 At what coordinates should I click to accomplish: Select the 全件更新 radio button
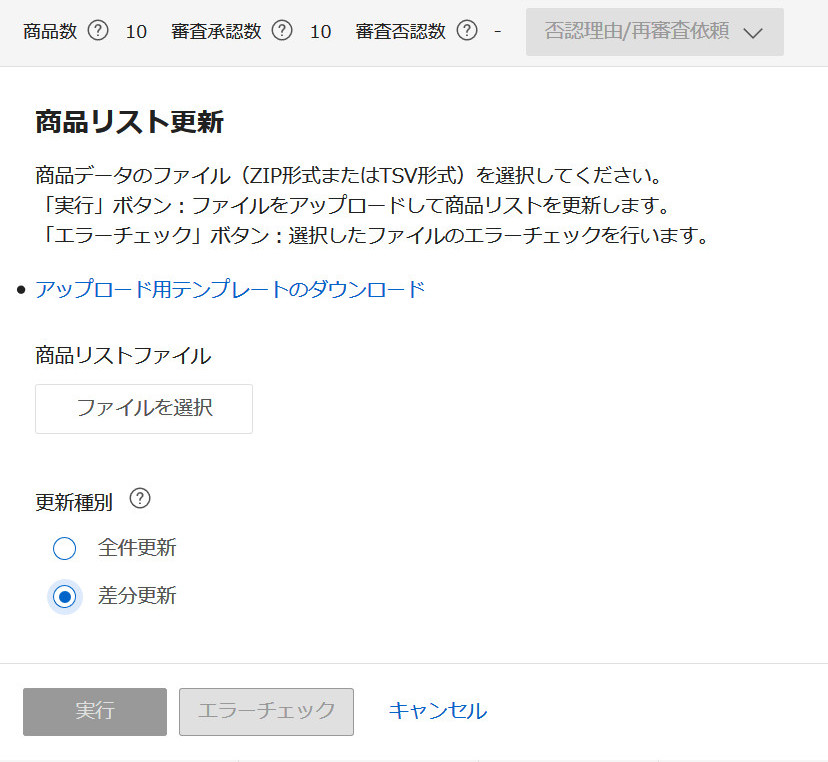[64, 549]
